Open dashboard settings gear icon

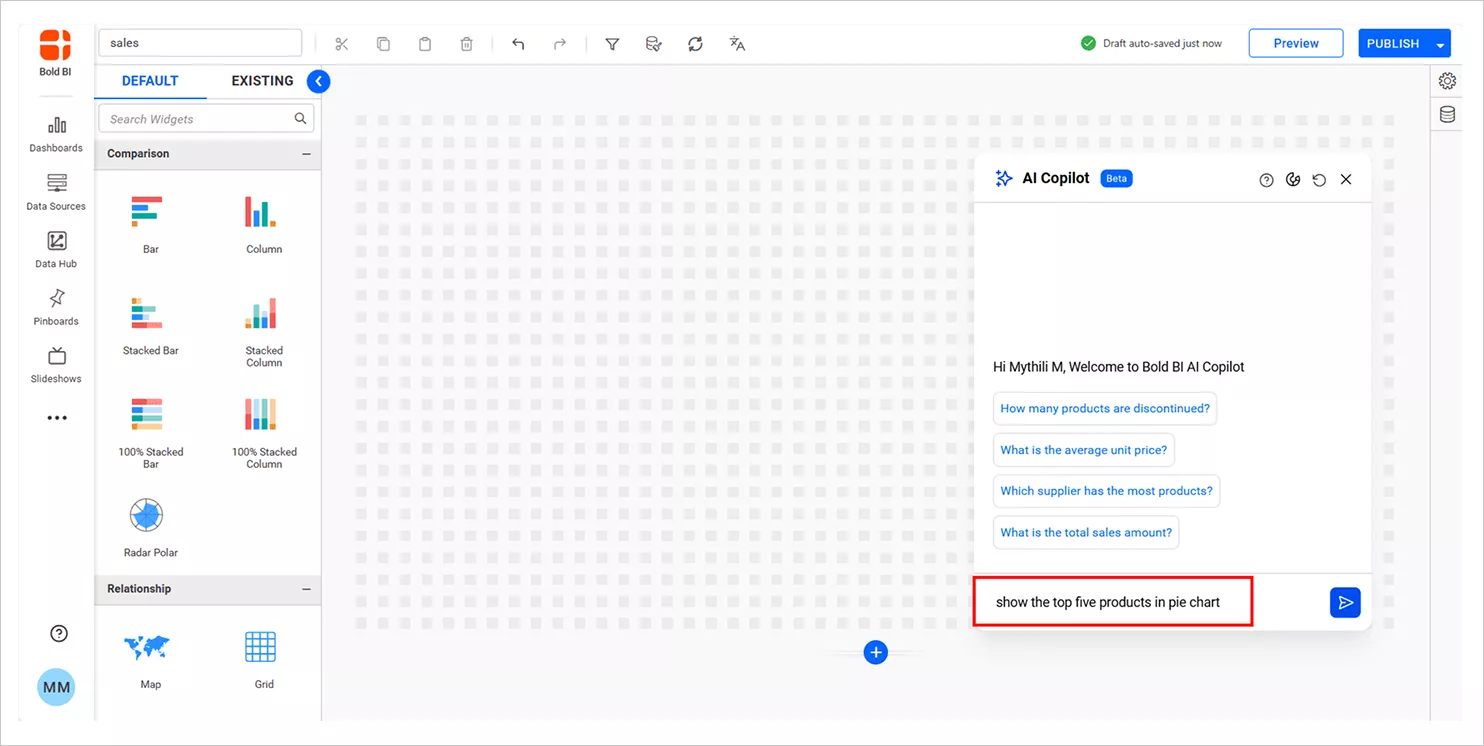coord(1447,81)
